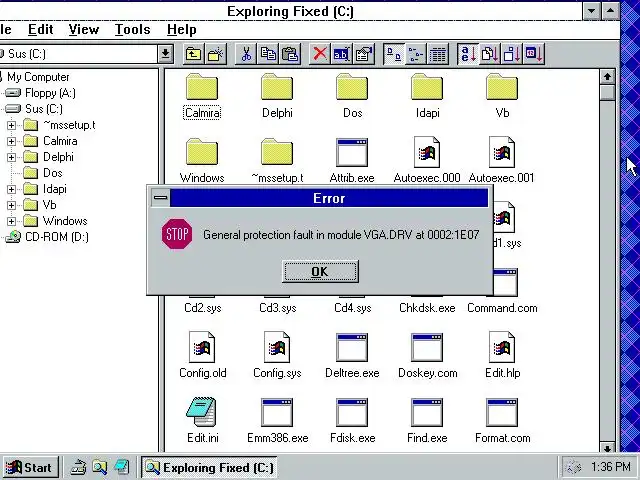Expand the Delphi folder in the tree
The width and height of the screenshot is (640, 480).
point(11,157)
